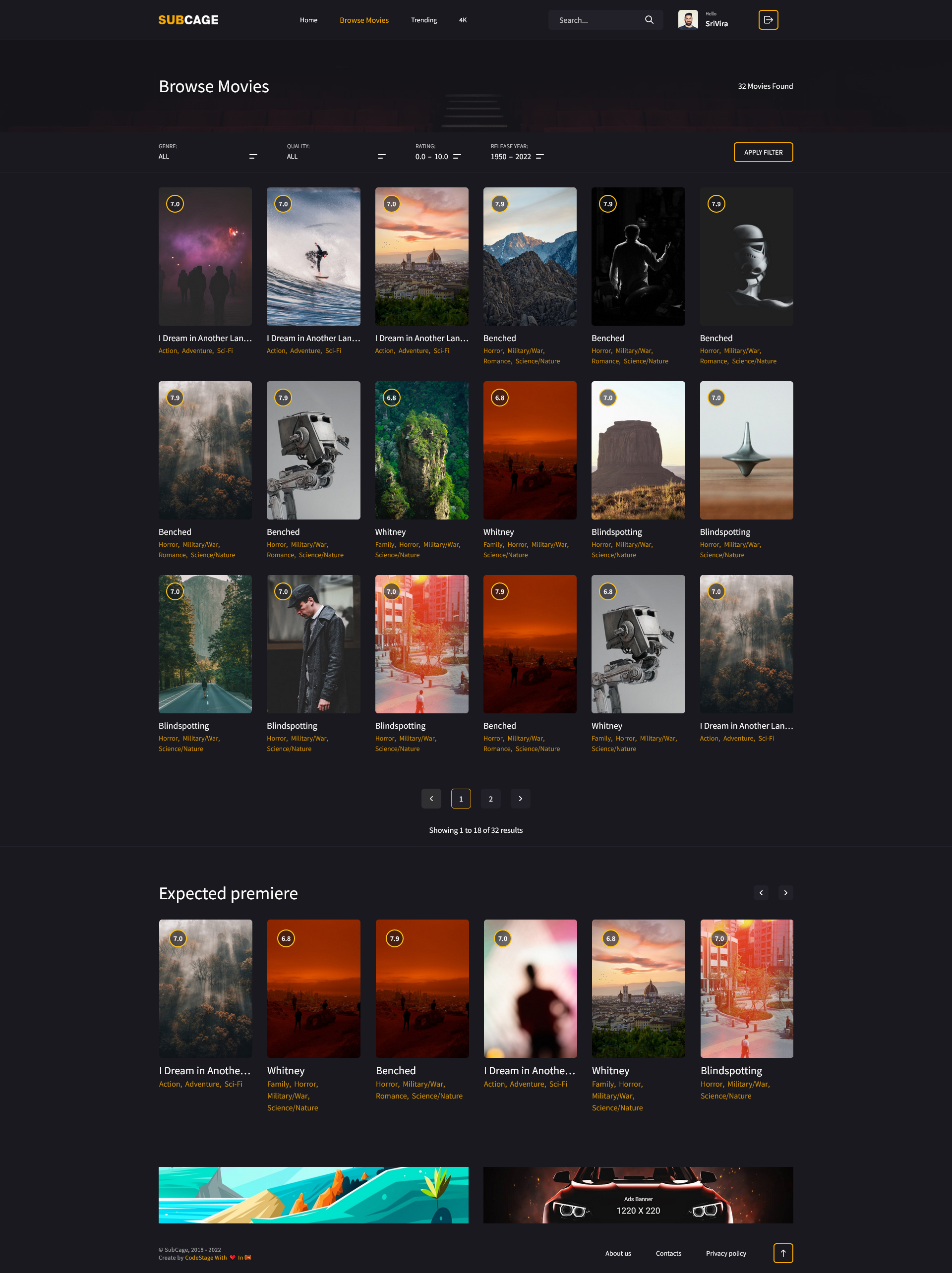Click the search magnifier icon
Viewport: 952px width, 1273px height.
[649, 20]
